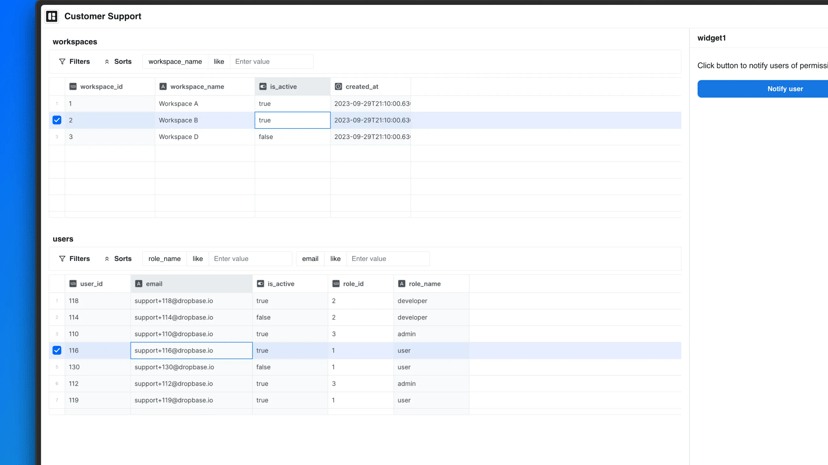This screenshot has width=828, height=465.
Task: Click the sort arrows icon in users toolbar
Action: (107, 259)
